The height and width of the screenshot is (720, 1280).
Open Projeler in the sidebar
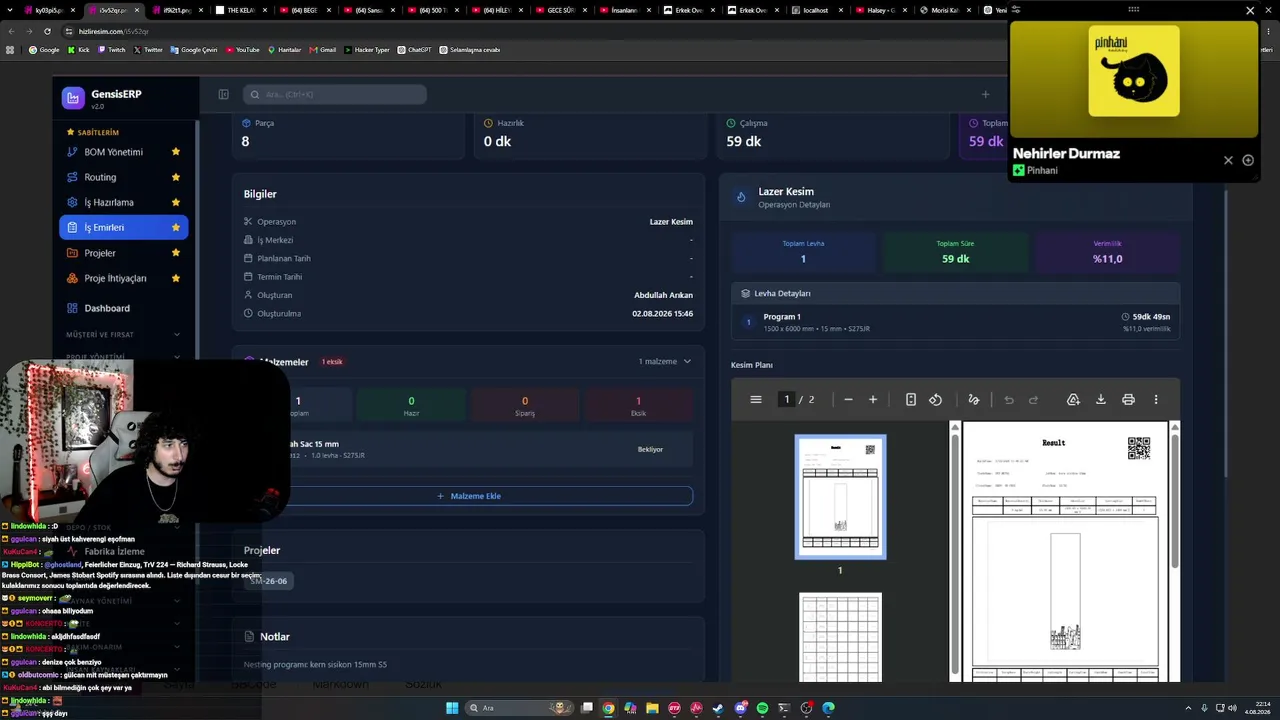coord(123,253)
